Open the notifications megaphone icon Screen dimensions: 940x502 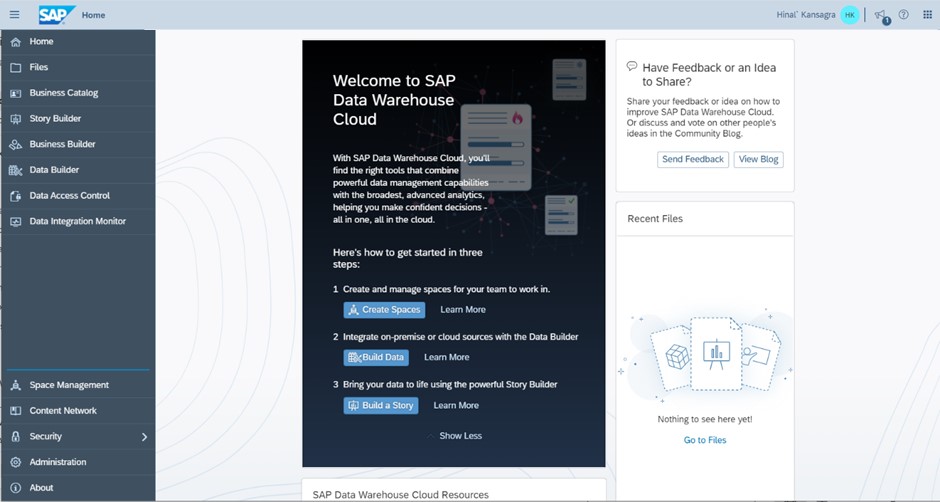[880, 15]
